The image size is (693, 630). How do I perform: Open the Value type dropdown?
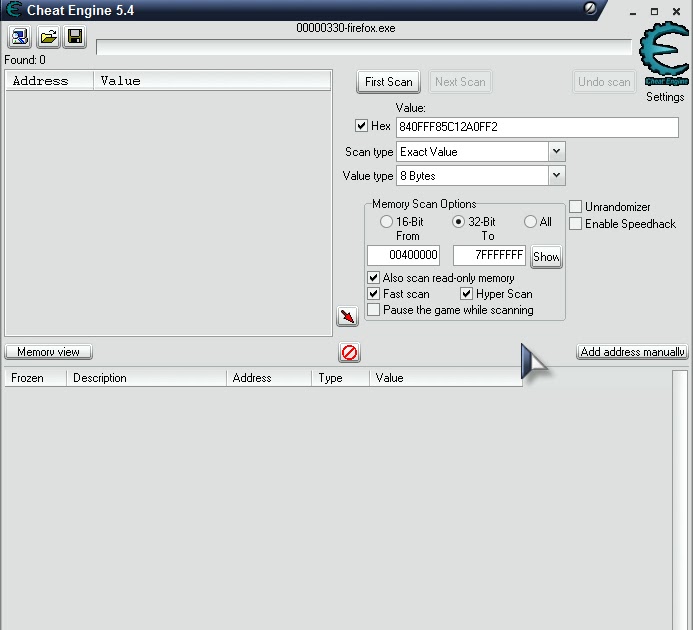[556, 176]
